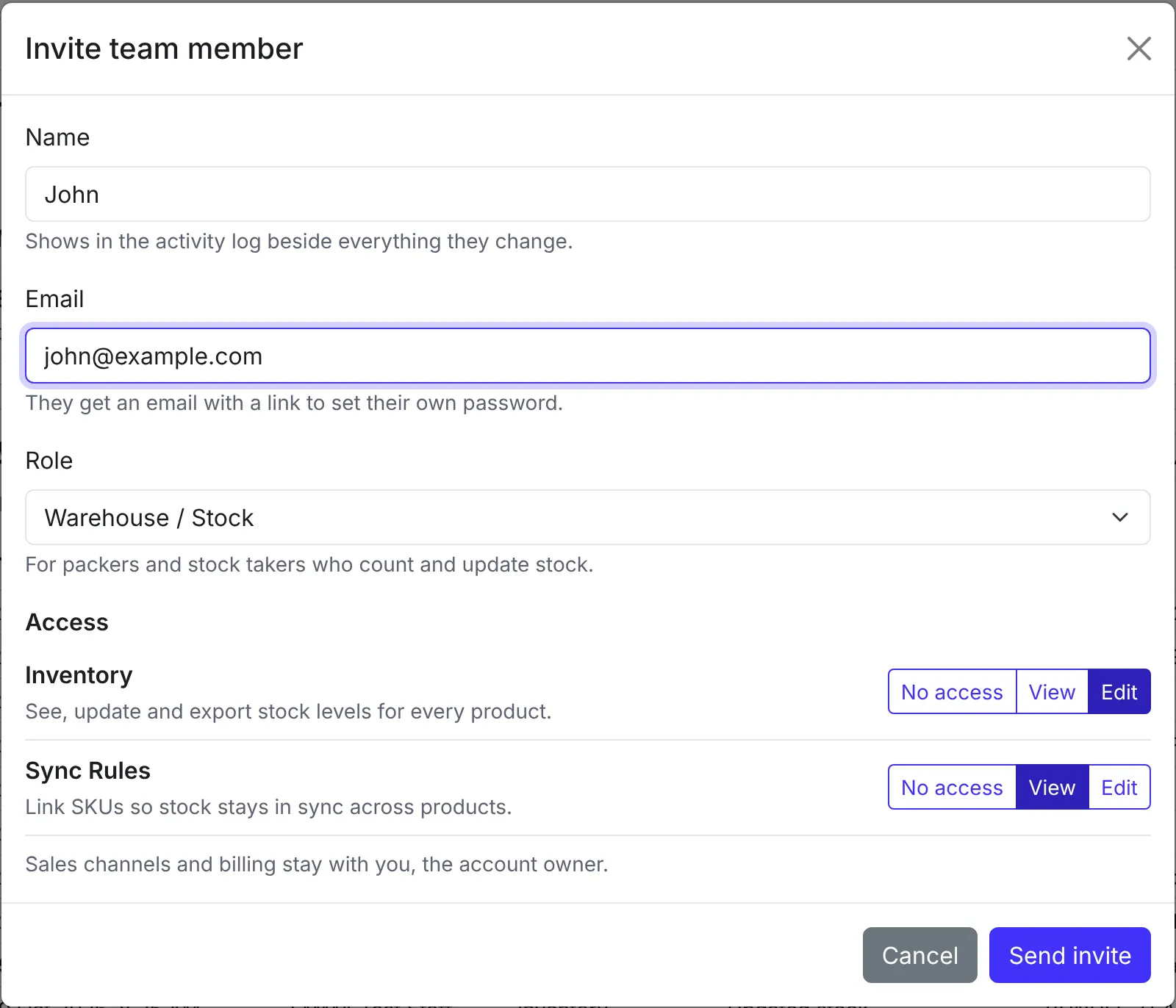Screen dimensions: 1176x1008
Task: Click the 'They get an email with a link' text
Action: pyautogui.click(x=294, y=403)
